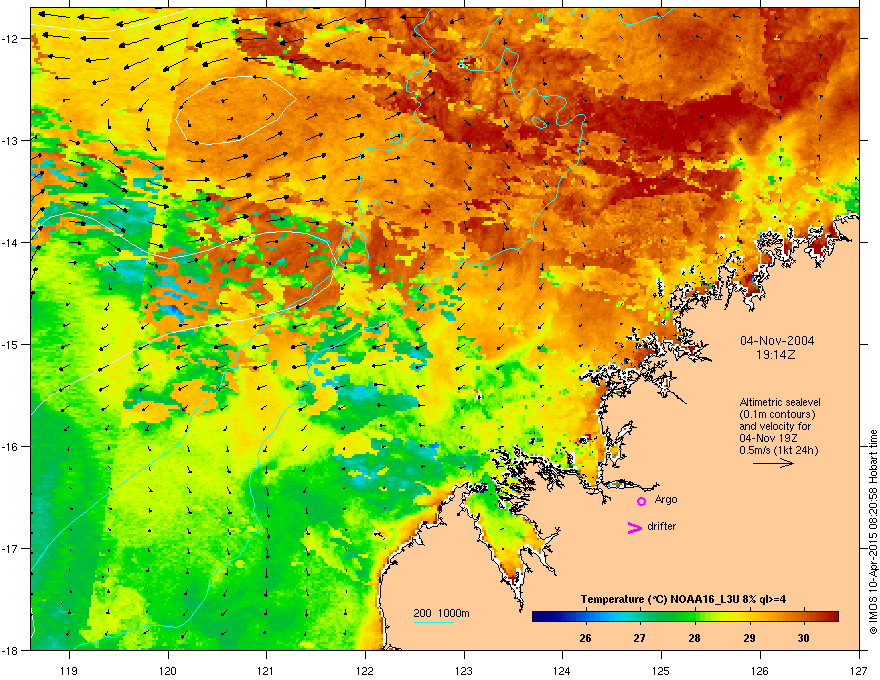Image resolution: width=880 pixels, height=680 pixels.
Task: Click the 29 degree colorbar tick label
Action: click(749, 638)
